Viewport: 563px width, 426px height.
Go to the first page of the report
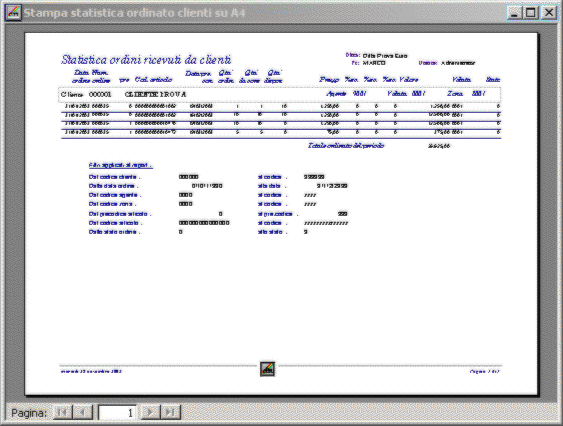(63, 412)
